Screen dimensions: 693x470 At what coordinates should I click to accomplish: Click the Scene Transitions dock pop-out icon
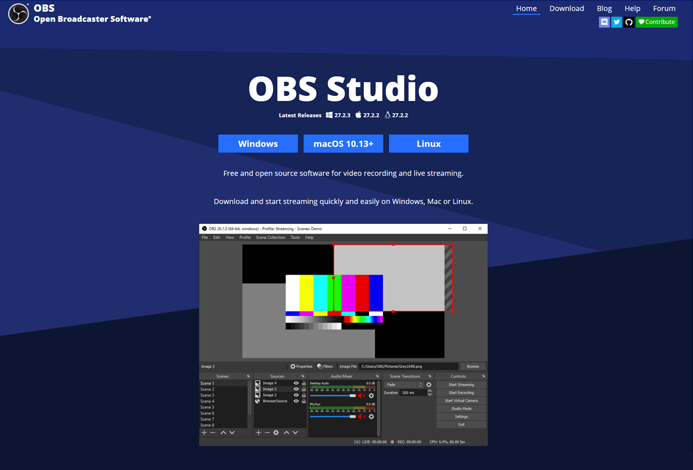tap(430, 376)
